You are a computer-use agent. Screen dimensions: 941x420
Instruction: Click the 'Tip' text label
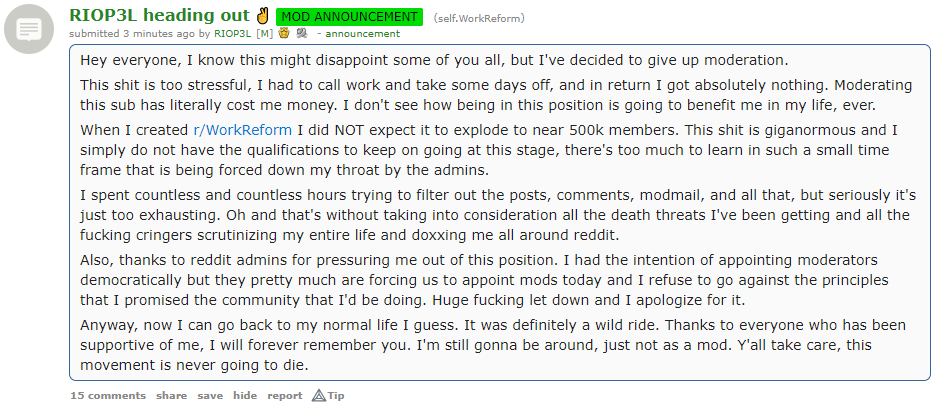(336, 395)
